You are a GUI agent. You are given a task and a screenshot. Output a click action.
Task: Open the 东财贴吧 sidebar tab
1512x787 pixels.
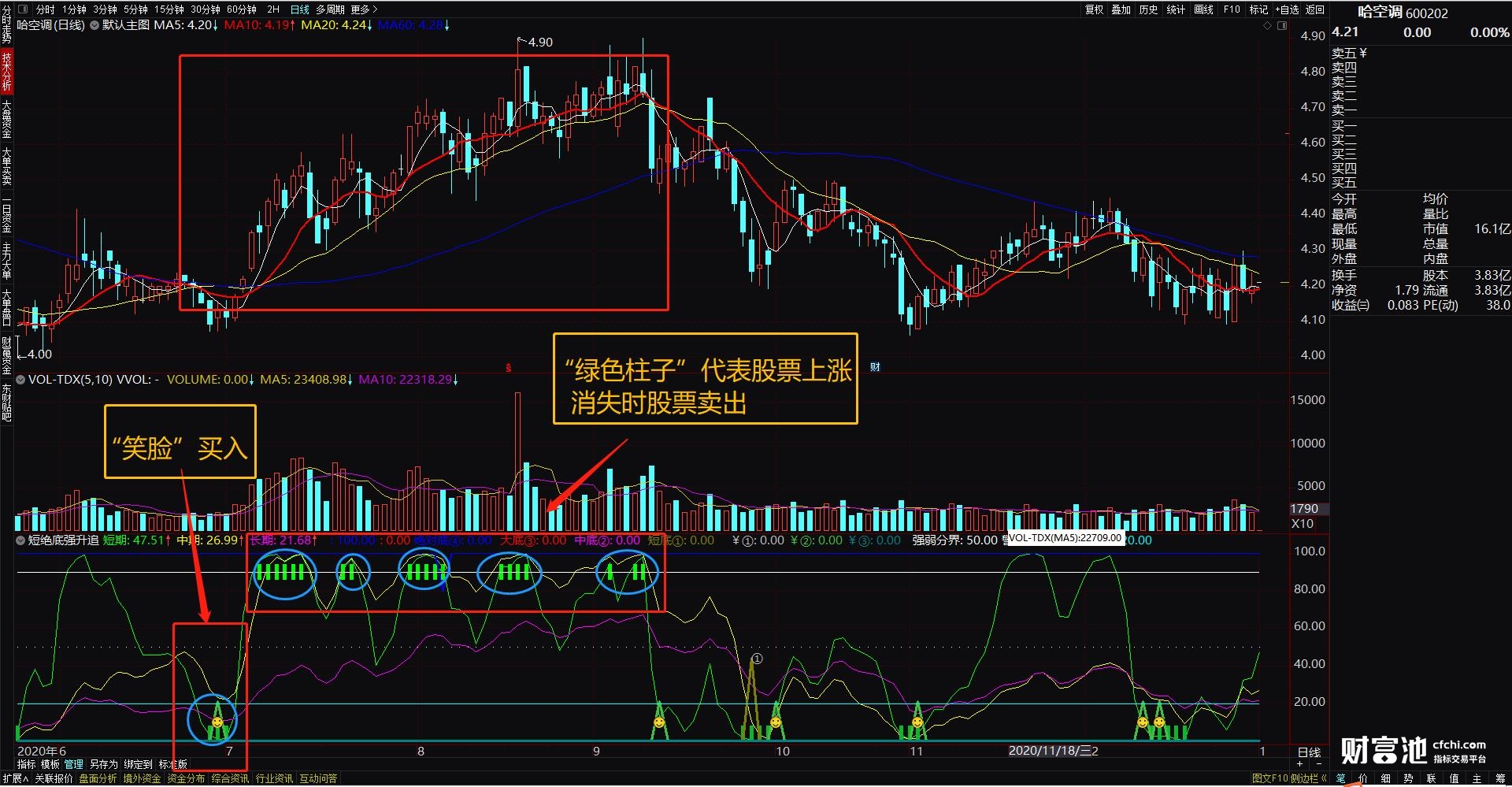click(x=6, y=403)
